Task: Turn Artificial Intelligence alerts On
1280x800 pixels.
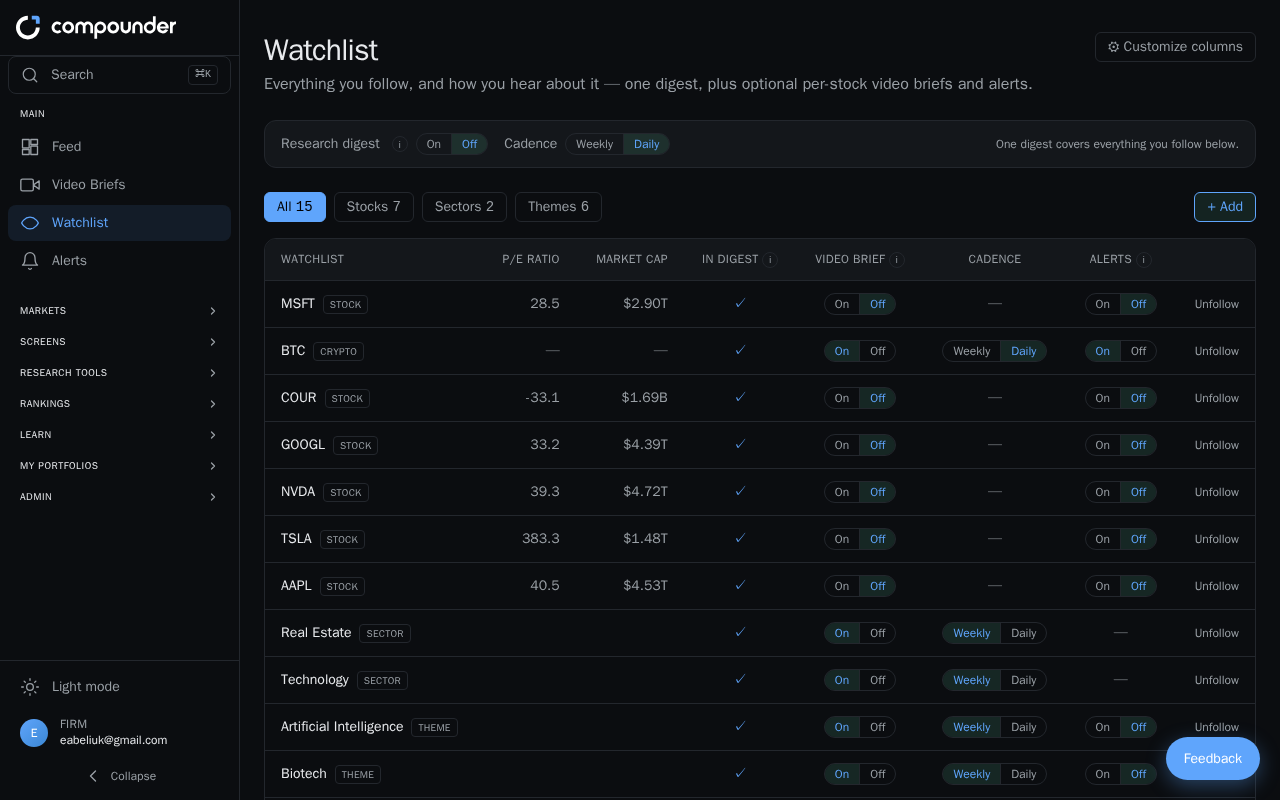Action: [1102, 727]
